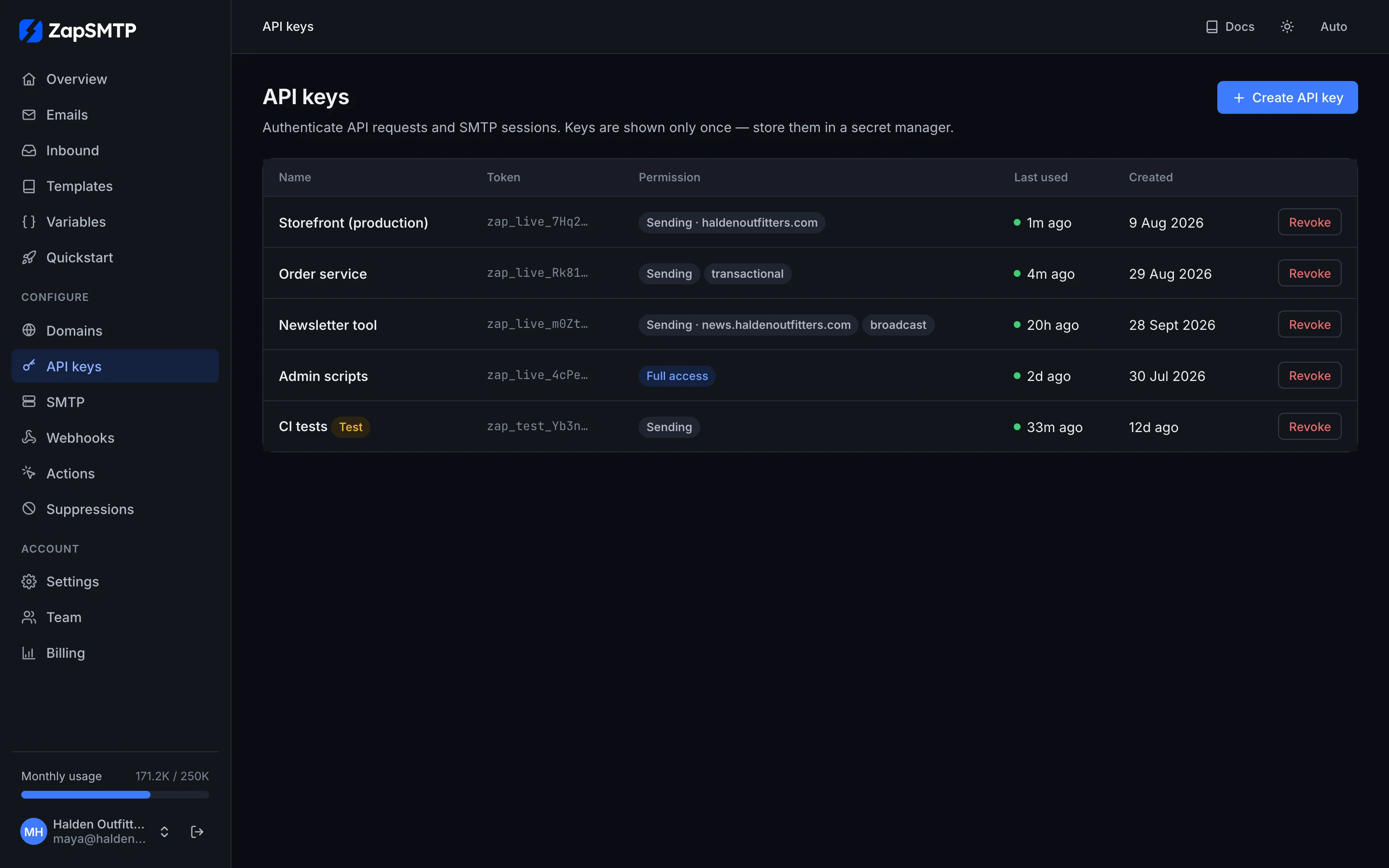The image size is (1389, 868).
Task: Click the Billing chart icon
Action: tap(29, 653)
